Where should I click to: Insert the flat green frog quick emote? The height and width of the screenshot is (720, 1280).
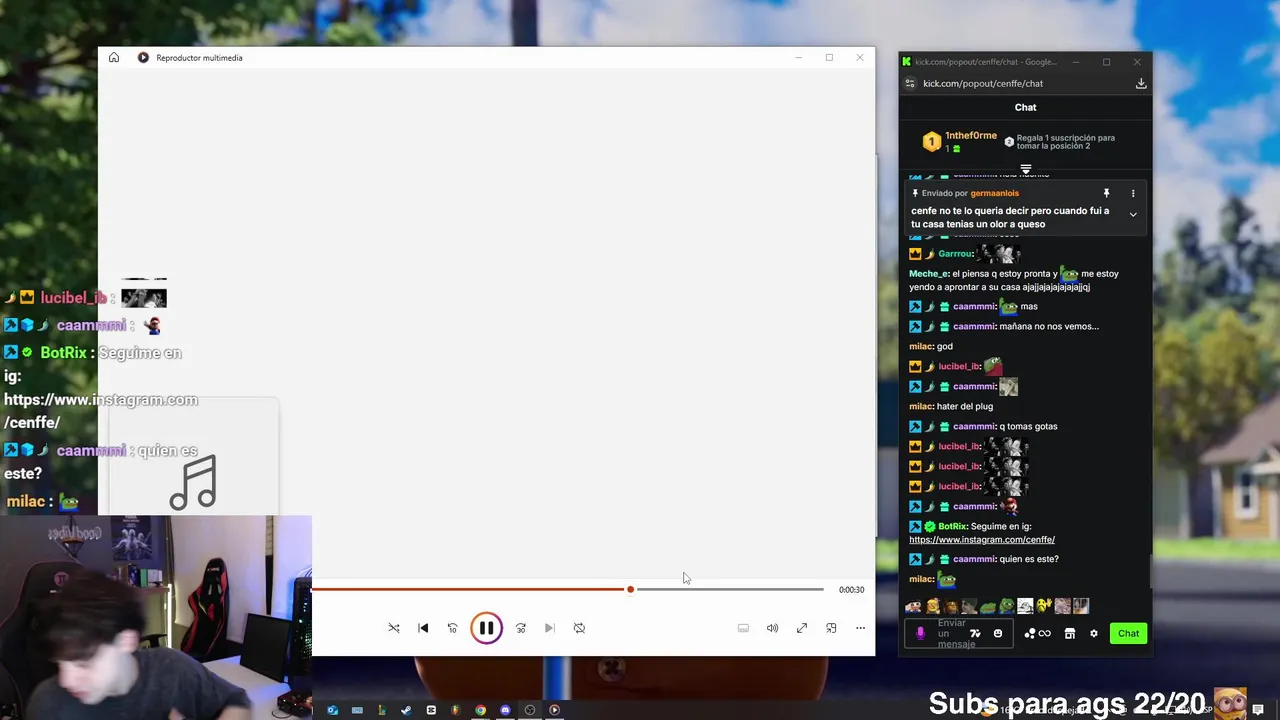pyautogui.click(x=988, y=606)
